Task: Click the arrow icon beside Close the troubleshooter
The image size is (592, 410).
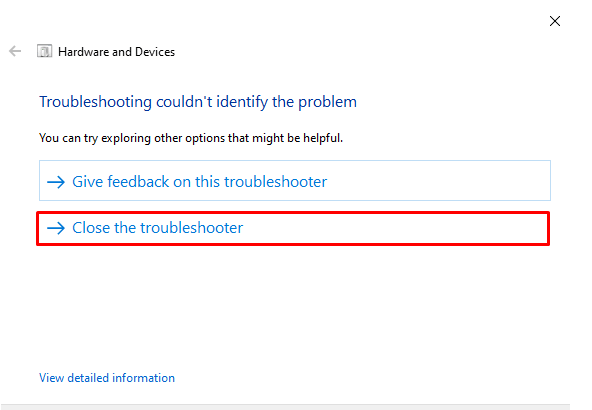Action: coord(56,228)
